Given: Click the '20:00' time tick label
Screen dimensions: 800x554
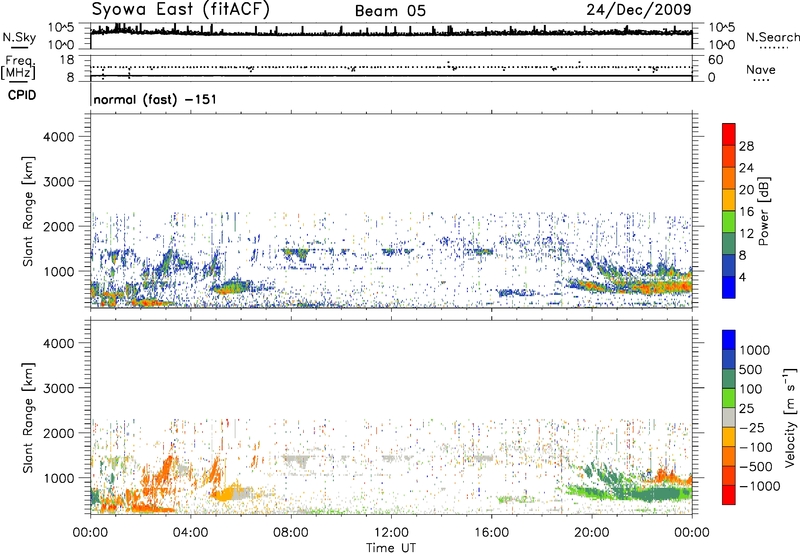Looking at the screenshot, I should click(x=591, y=533).
